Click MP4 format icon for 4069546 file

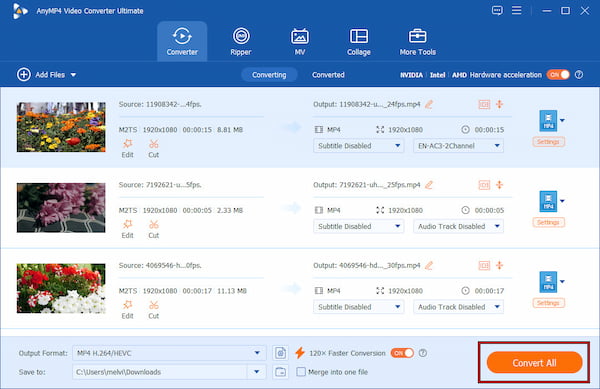[x=548, y=282]
